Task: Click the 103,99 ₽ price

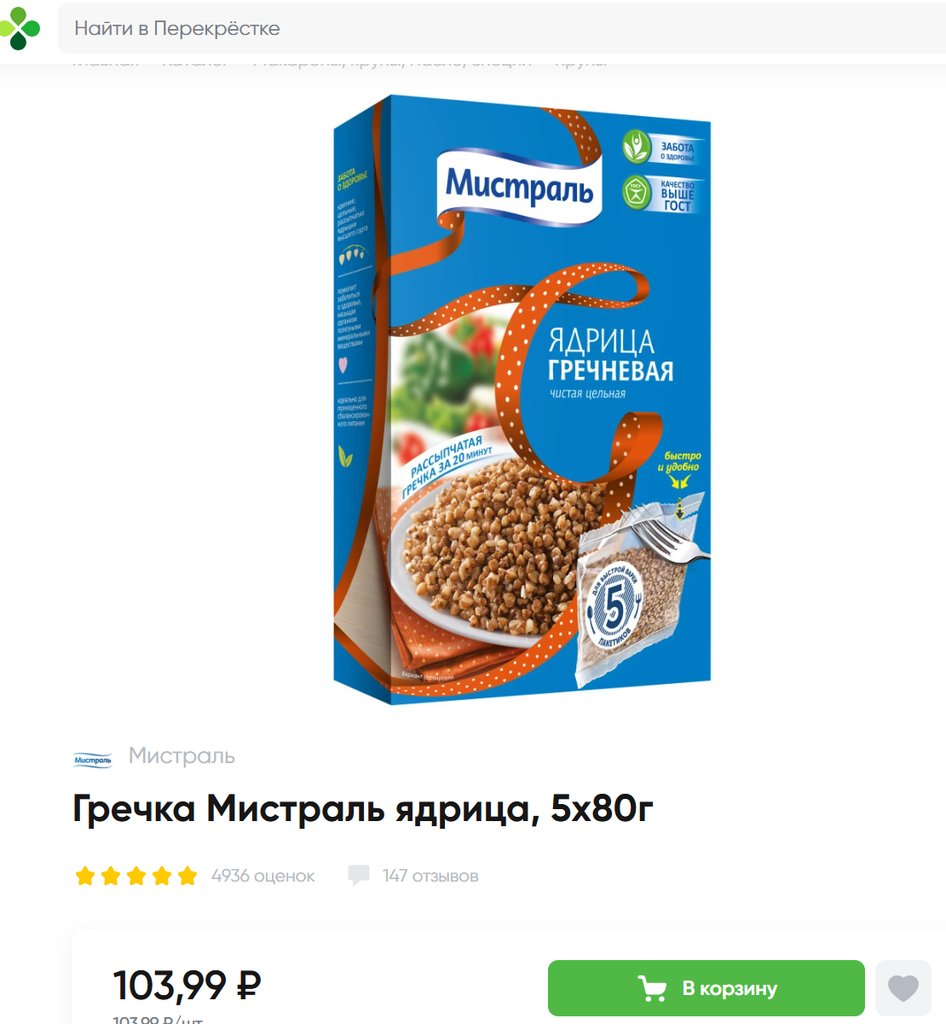Action: [187, 985]
